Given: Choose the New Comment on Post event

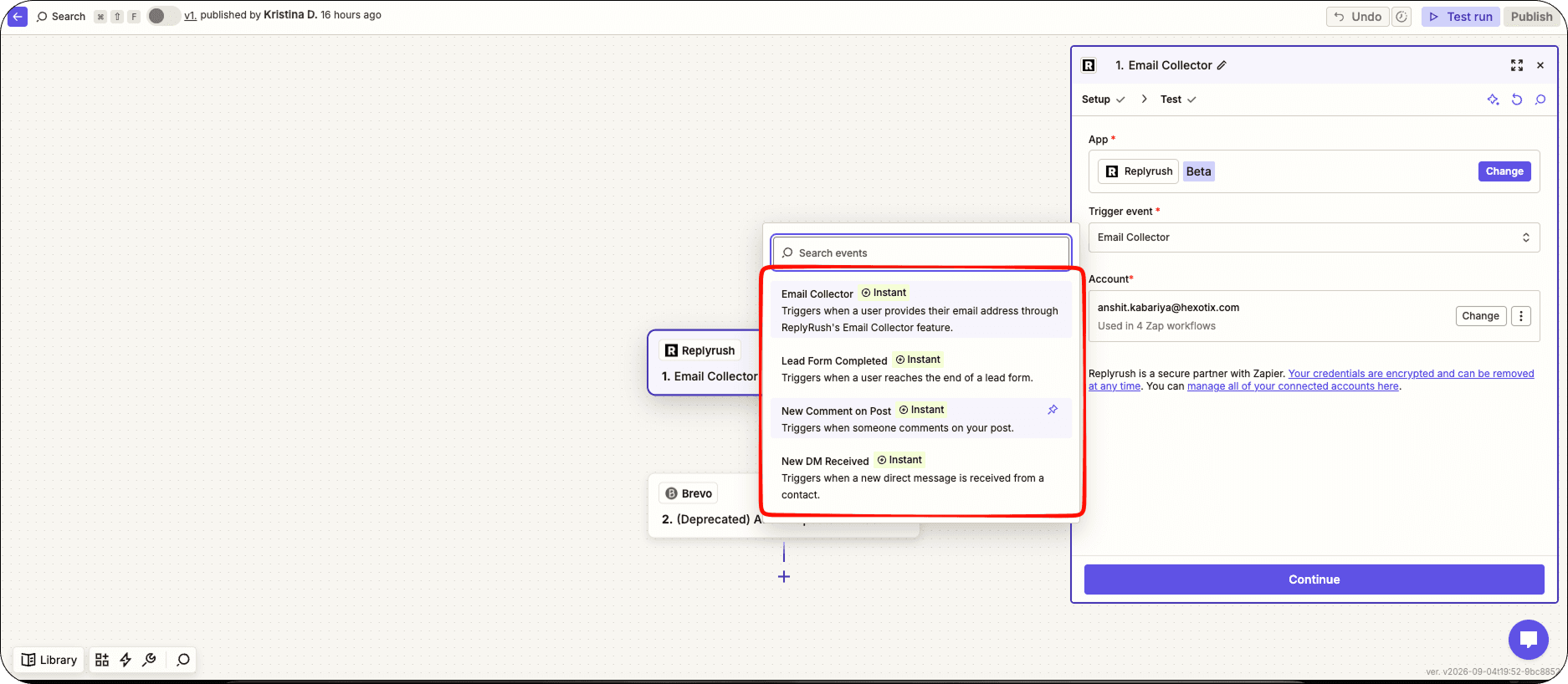Looking at the screenshot, I should pyautogui.click(x=921, y=418).
